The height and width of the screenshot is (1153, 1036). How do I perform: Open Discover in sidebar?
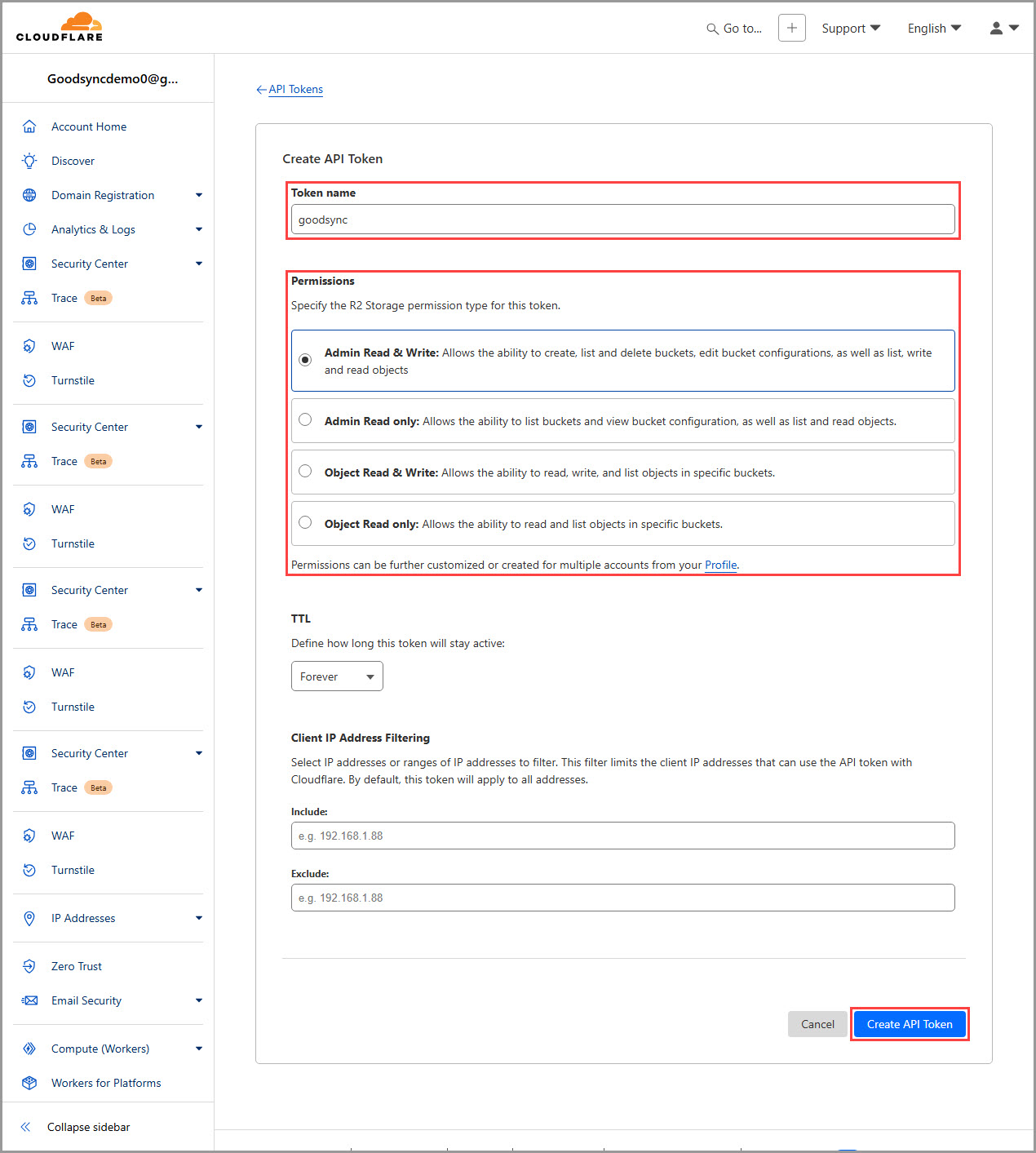point(73,161)
